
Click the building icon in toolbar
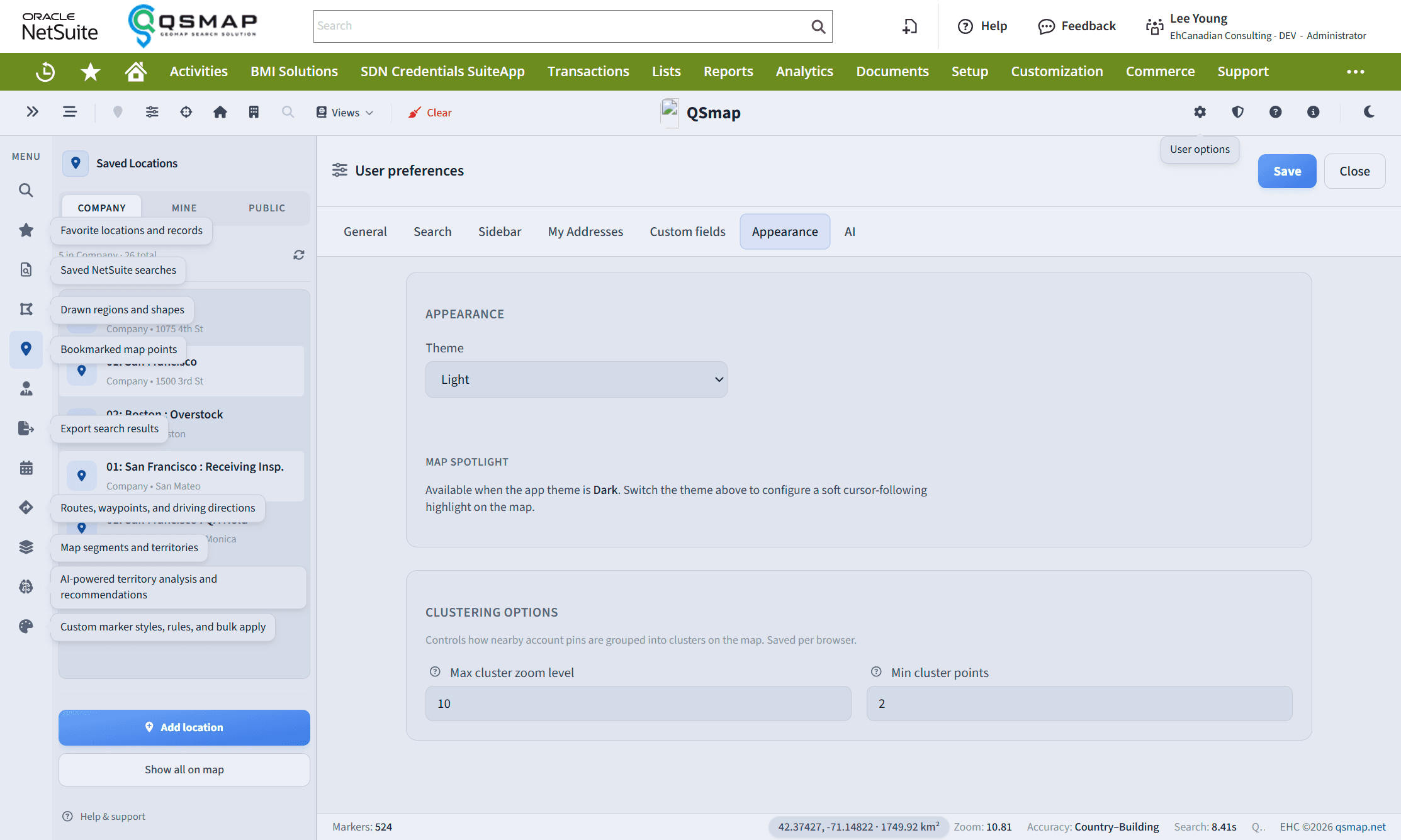(254, 112)
